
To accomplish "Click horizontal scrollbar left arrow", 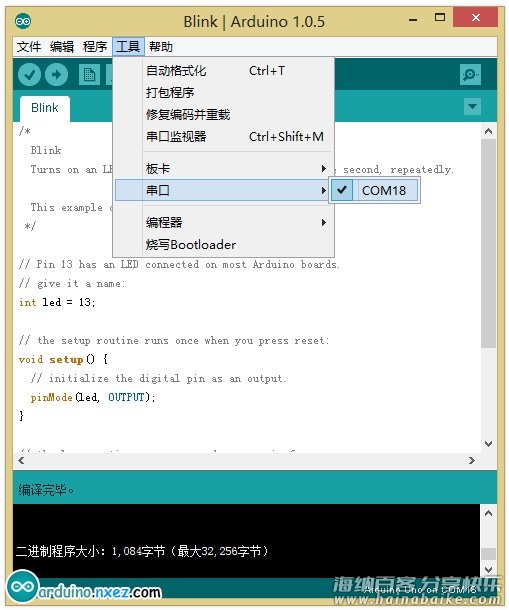I will point(21,461).
